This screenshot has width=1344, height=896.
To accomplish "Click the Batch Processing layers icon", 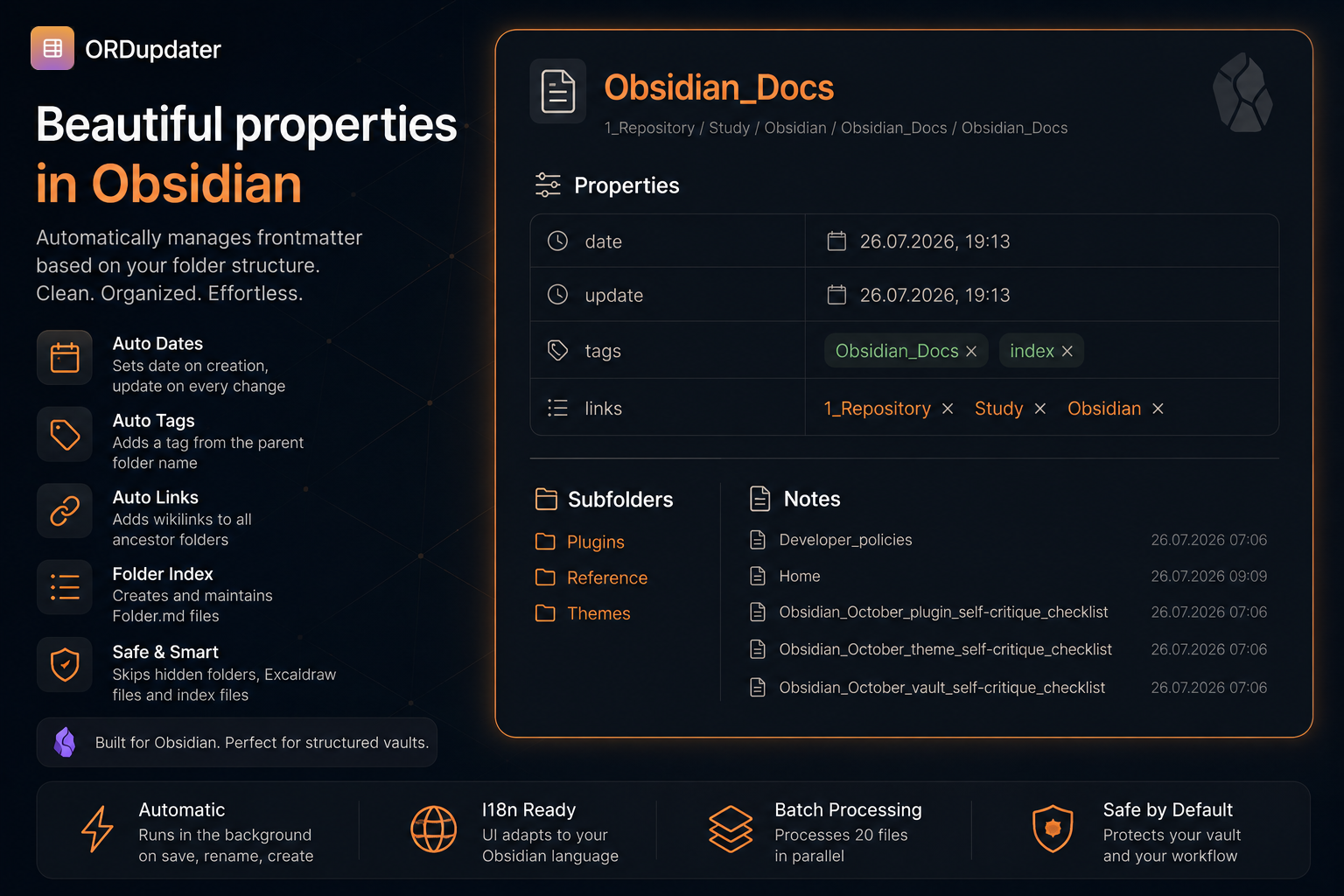I will pos(731,829).
